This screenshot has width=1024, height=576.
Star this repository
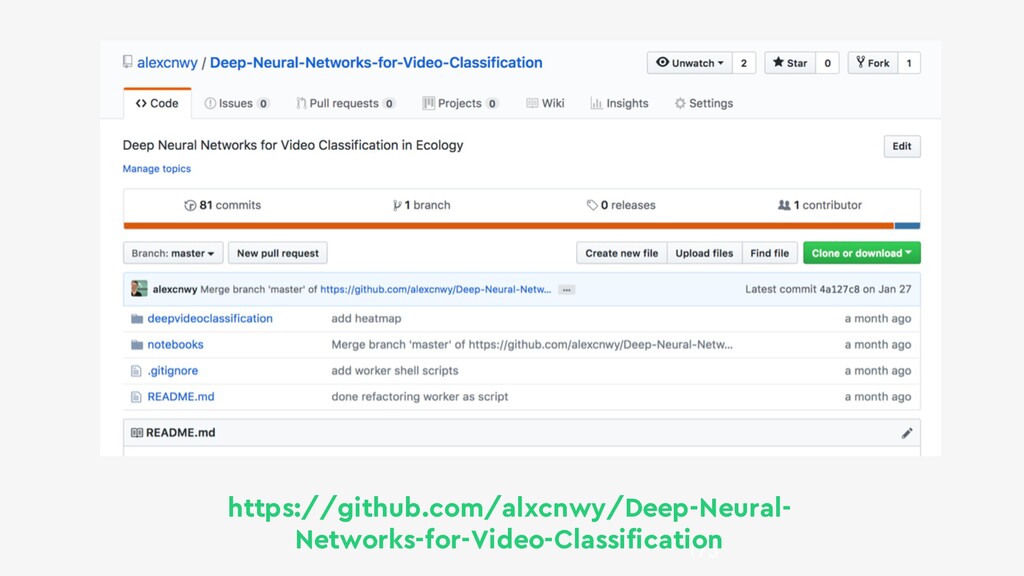(x=790, y=63)
